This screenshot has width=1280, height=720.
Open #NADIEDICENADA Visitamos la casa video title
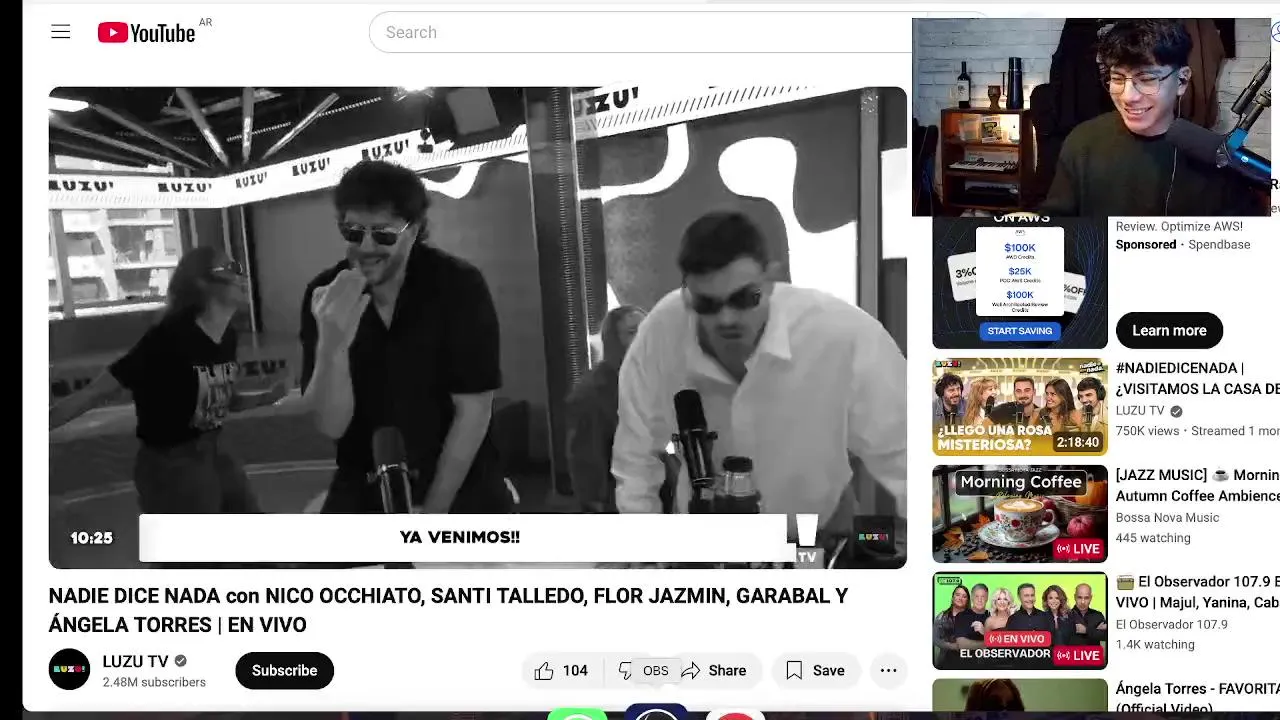[1198, 378]
